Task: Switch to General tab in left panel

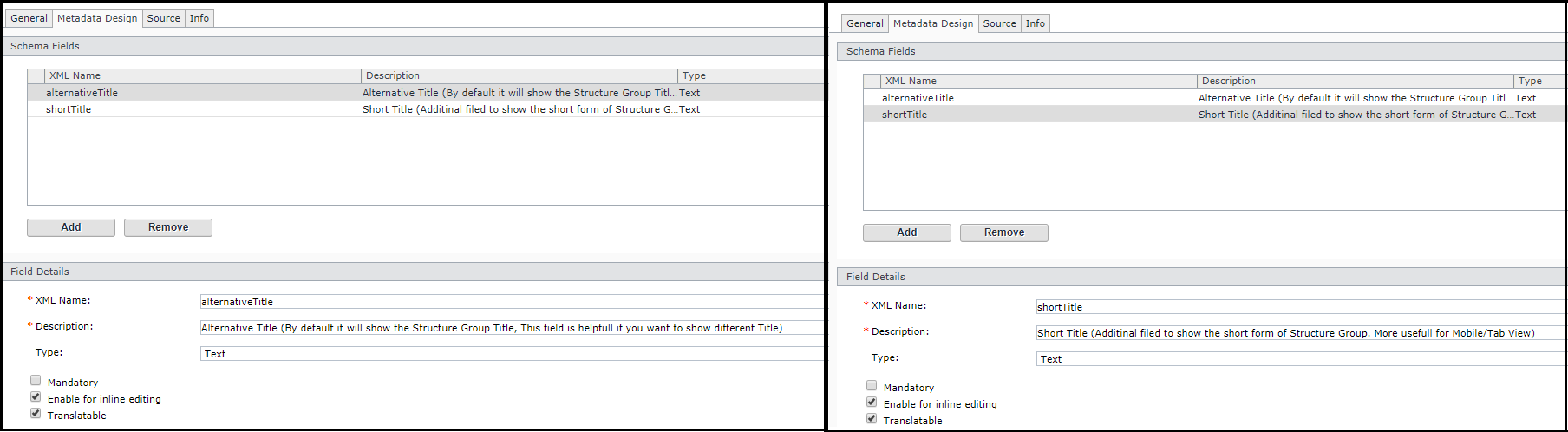Action: [29, 18]
